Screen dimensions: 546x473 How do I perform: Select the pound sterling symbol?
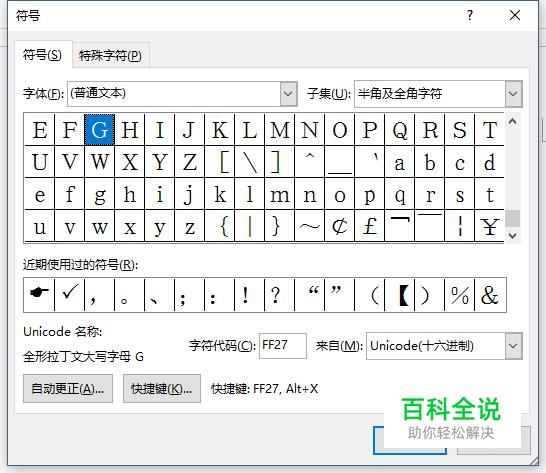click(369, 226)
